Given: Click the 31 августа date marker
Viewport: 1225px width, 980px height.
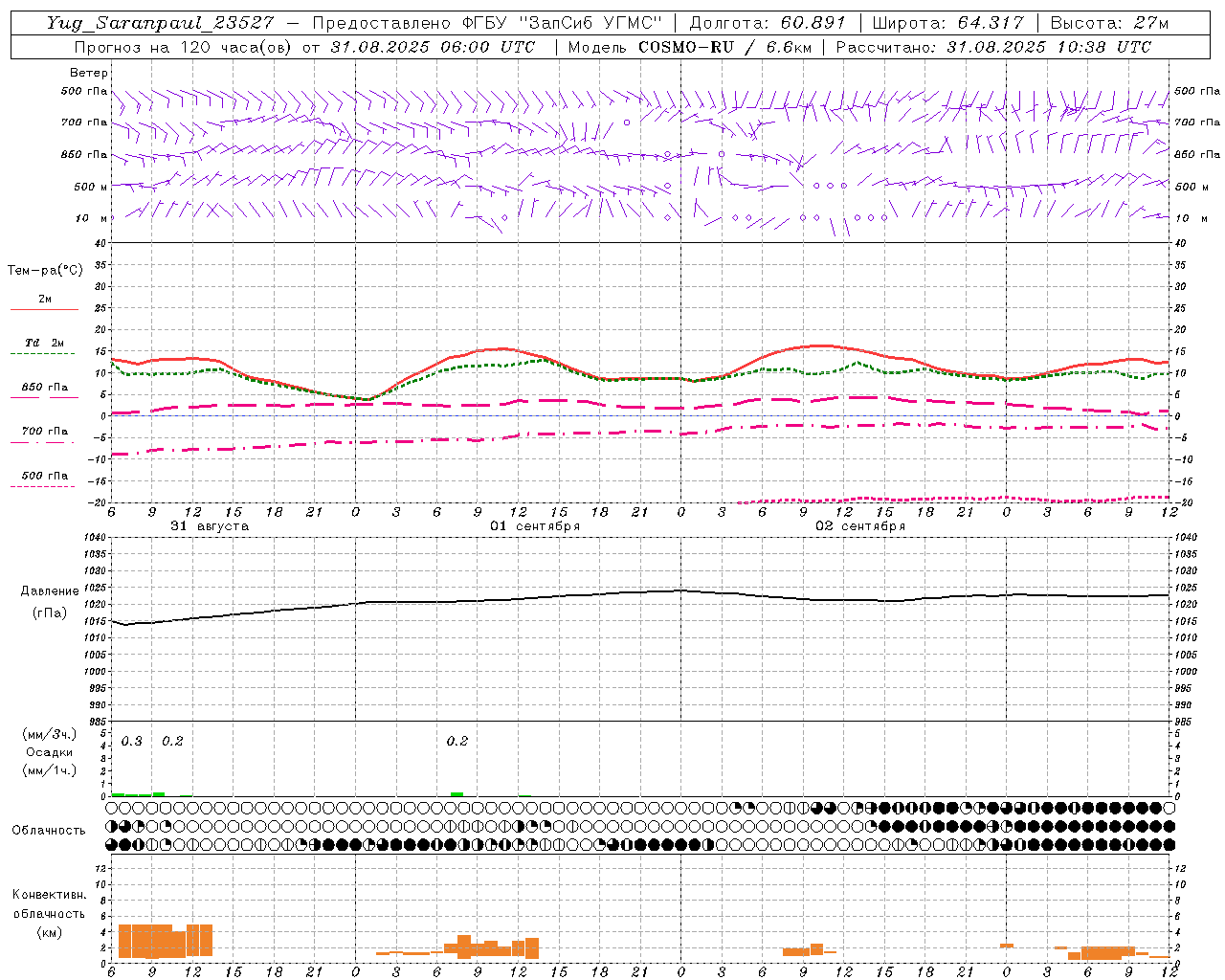Looking at the screenshot, I should (x=210, y=526).
